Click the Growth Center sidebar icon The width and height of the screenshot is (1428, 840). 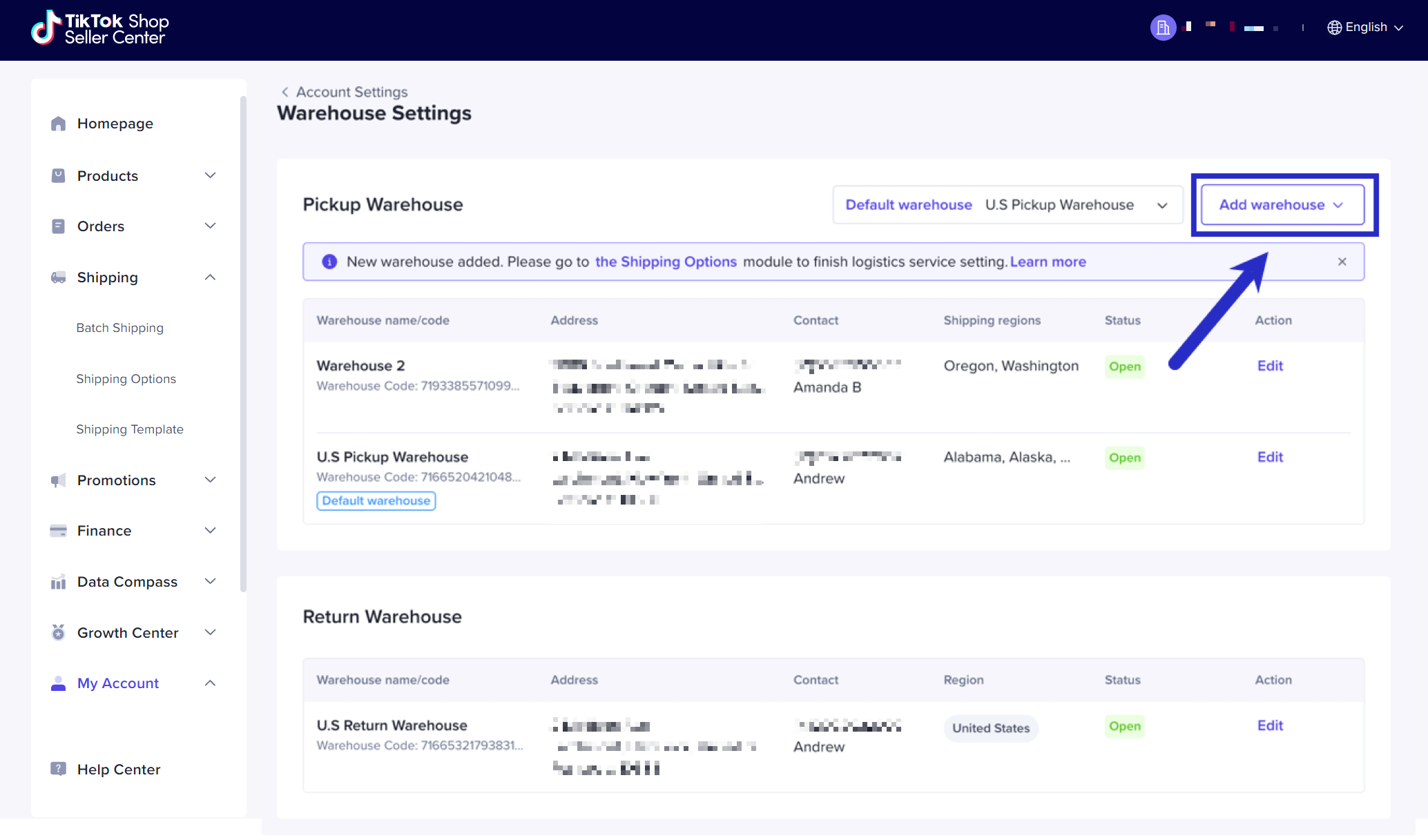[x=58, y=632]
